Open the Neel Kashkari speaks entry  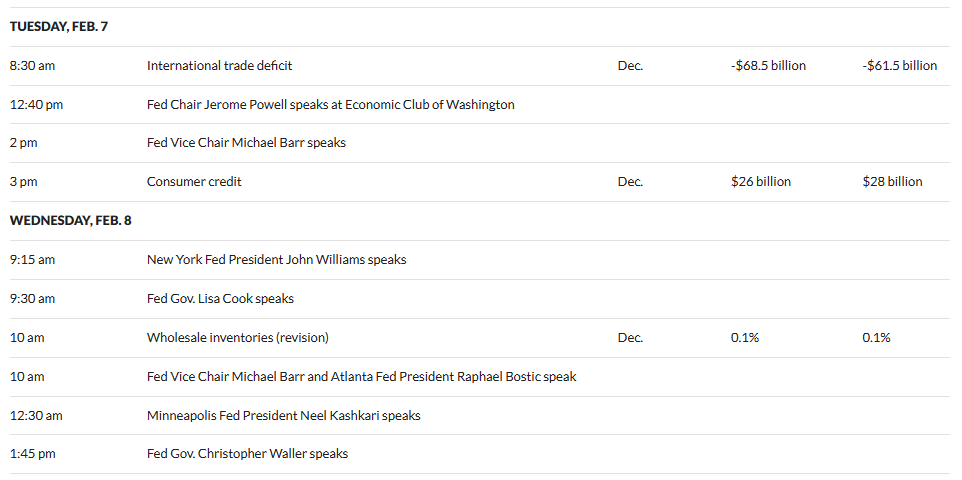283,416
